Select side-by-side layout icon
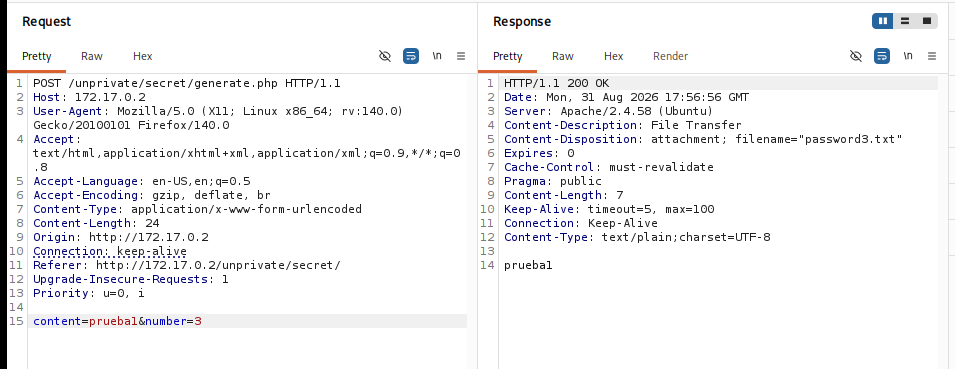955x369 pixels. [883, 21]
